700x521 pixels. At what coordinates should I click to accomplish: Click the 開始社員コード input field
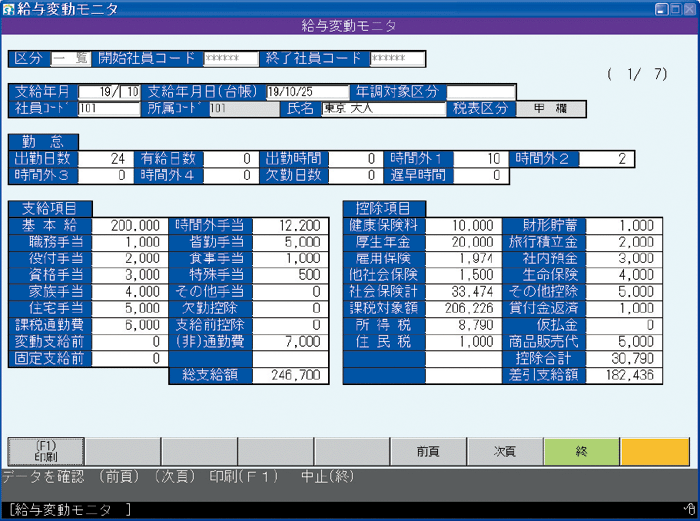coord(231,58)
